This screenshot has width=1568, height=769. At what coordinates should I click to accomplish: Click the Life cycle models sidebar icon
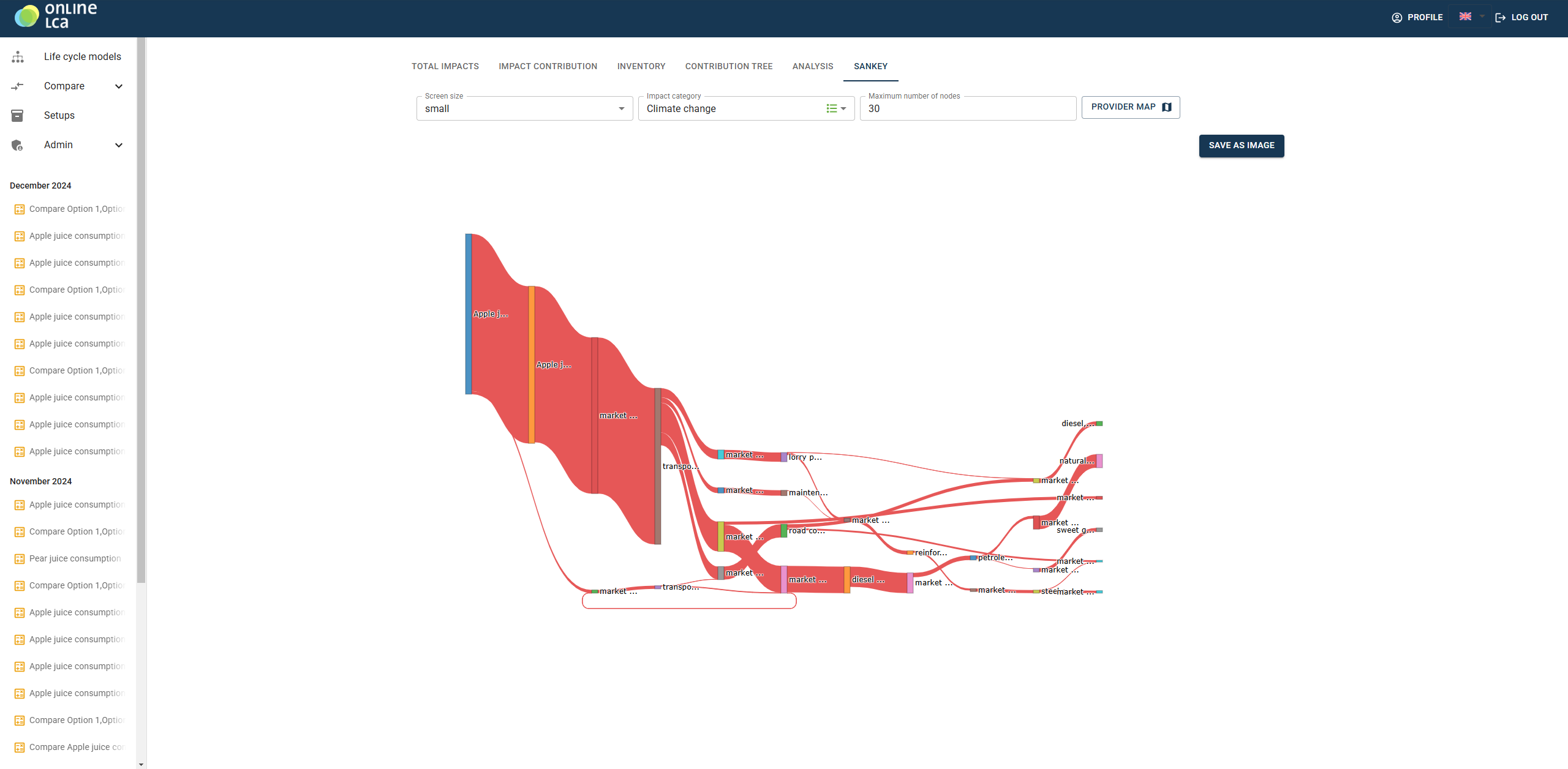18,57
